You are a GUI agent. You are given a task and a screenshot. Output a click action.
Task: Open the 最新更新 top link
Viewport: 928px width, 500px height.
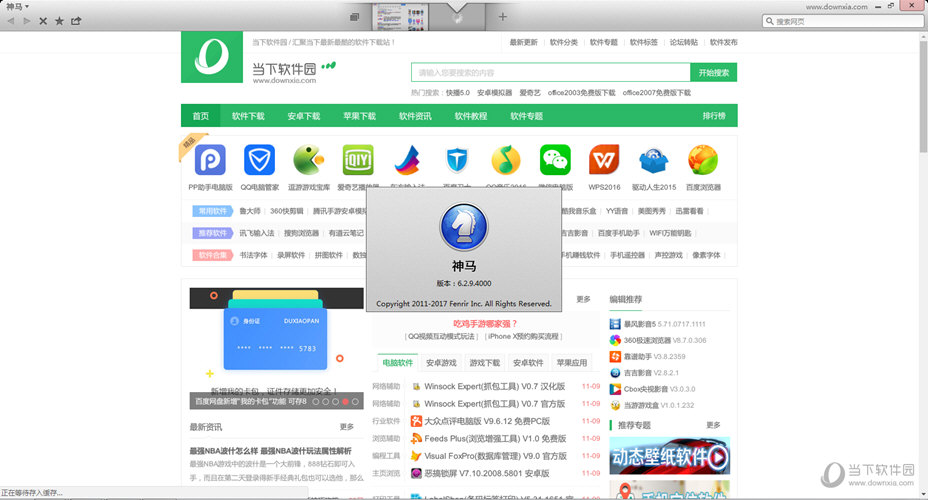pos(523,42)
